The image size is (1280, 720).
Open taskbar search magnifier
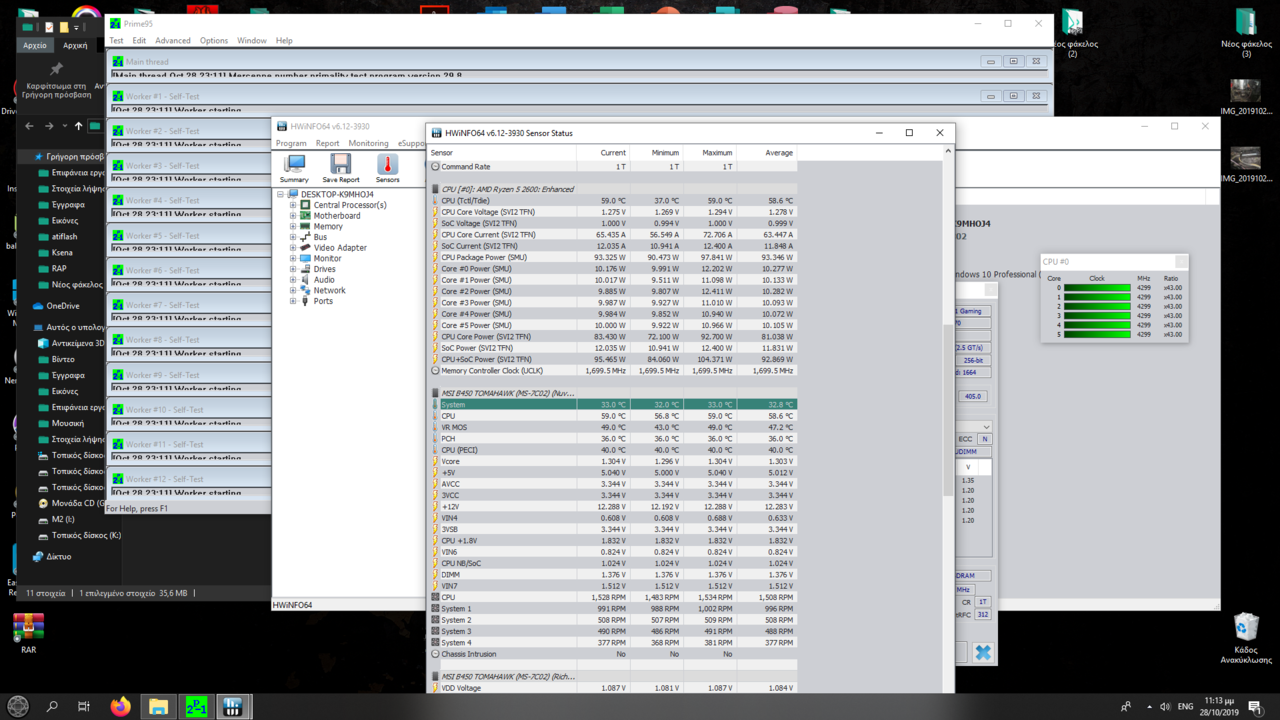click(x=52, y=706)
